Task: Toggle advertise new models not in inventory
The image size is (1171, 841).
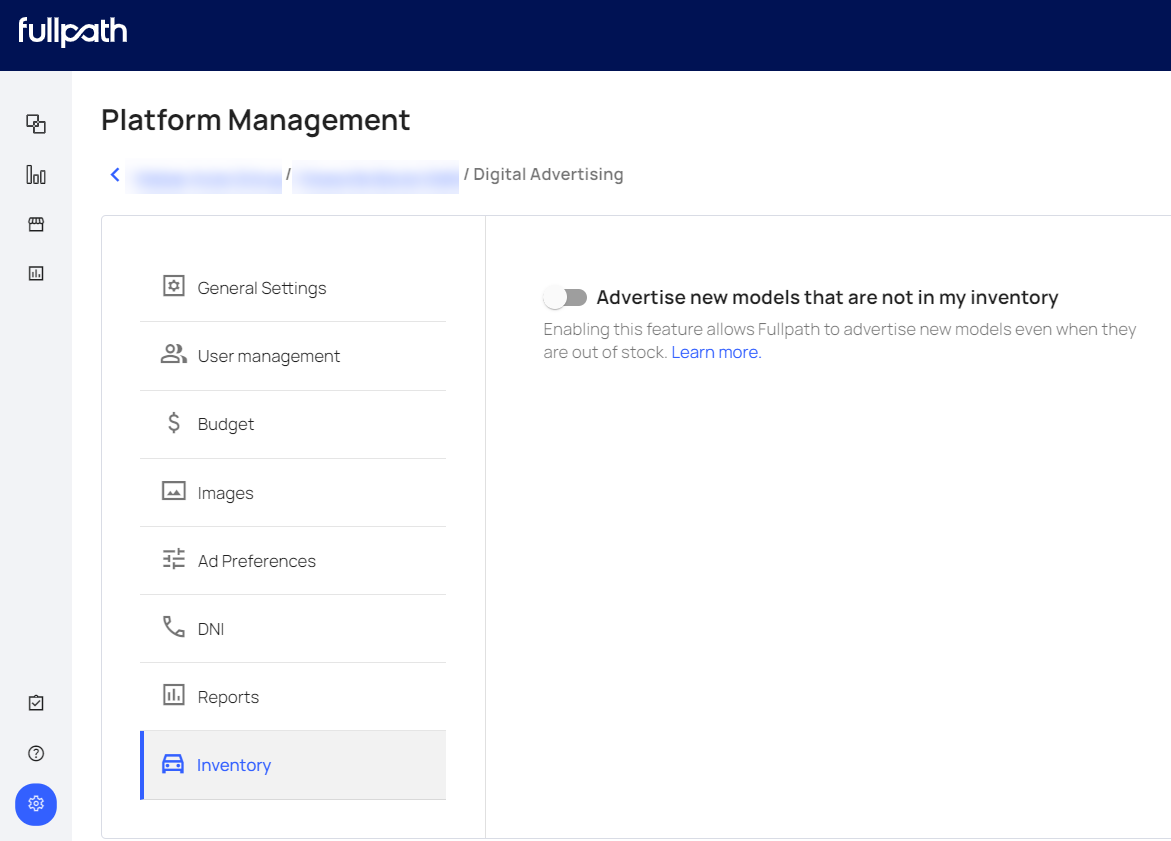Action: pyautogui.click(x=565, y=298)
